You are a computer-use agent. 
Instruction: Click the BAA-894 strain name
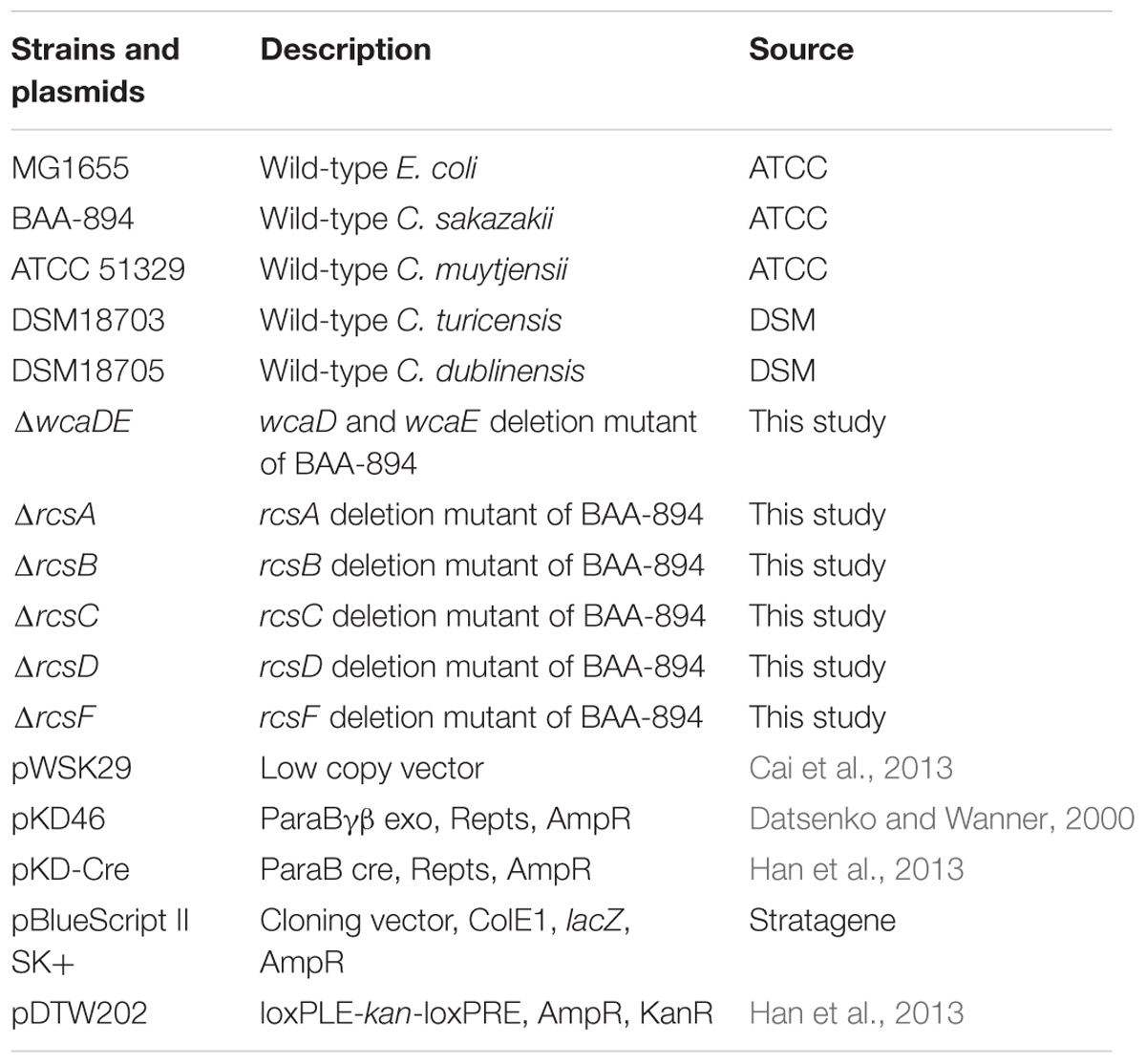point(73,219)
